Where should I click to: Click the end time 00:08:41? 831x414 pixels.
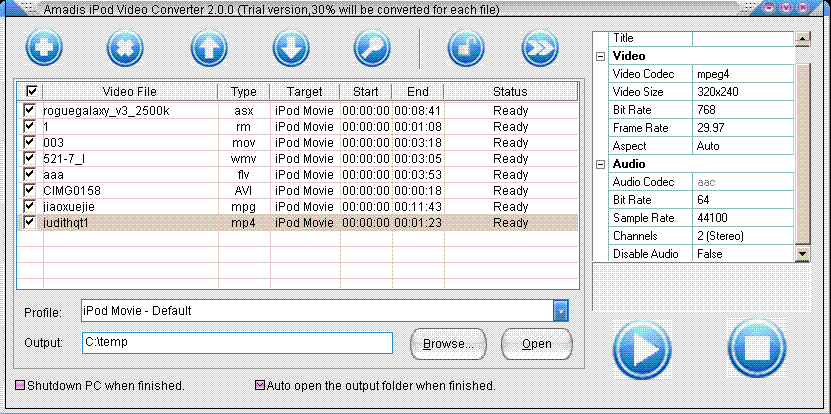point(418,111)
